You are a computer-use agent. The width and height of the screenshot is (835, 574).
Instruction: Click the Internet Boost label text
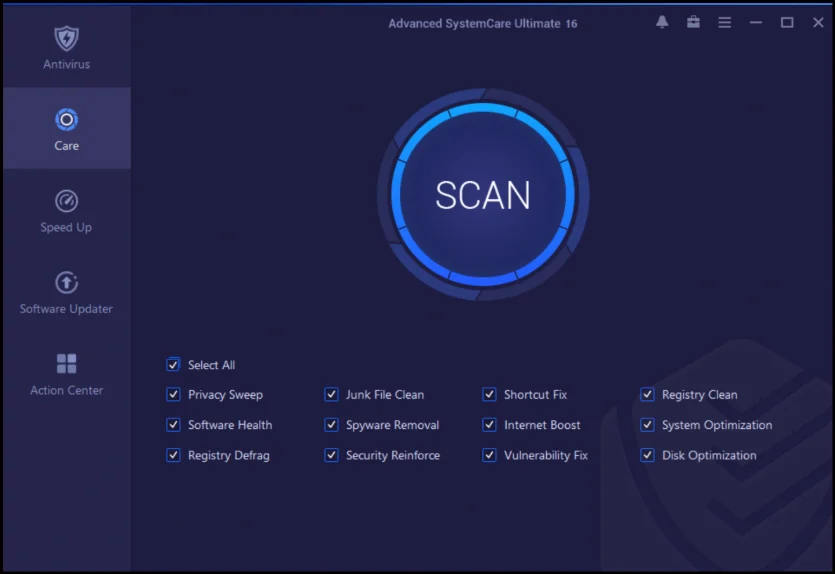pyautogui.click(x=542, y=425)
